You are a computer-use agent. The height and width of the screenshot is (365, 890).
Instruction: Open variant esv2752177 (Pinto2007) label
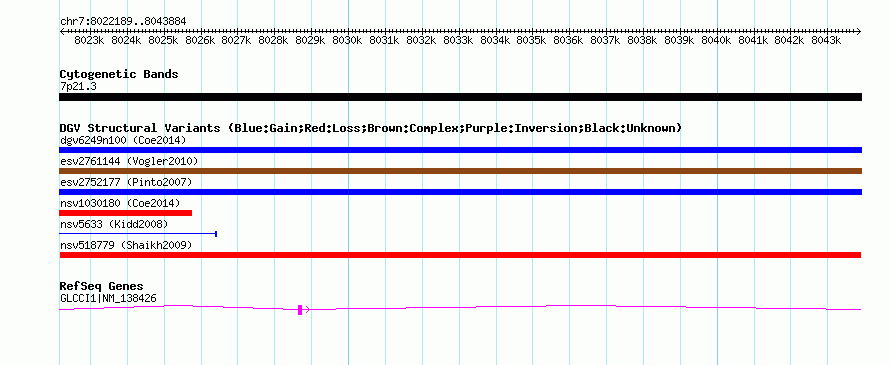(126, 182)
